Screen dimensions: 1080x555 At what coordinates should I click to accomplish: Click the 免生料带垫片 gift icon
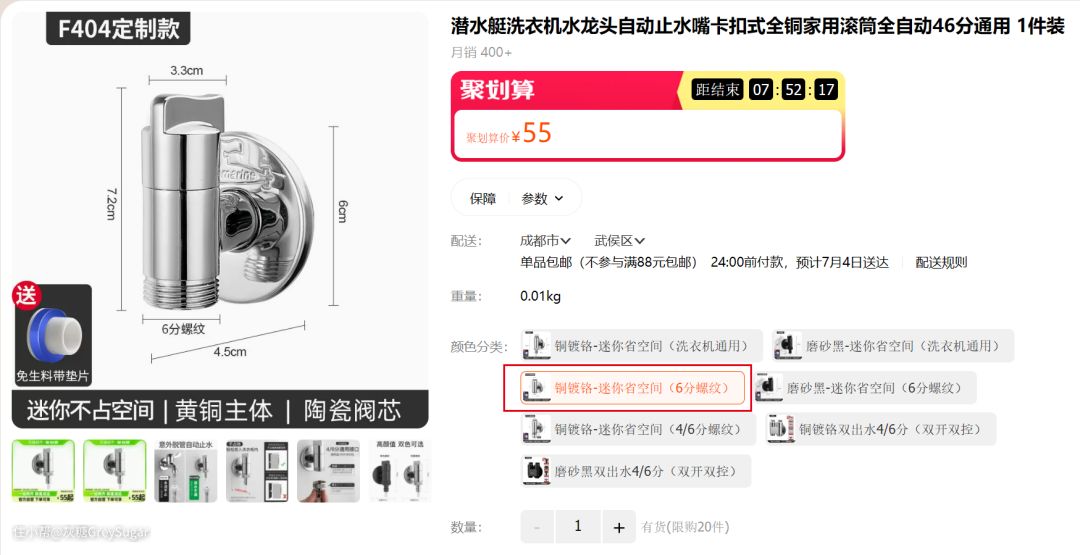click(52, 335)
